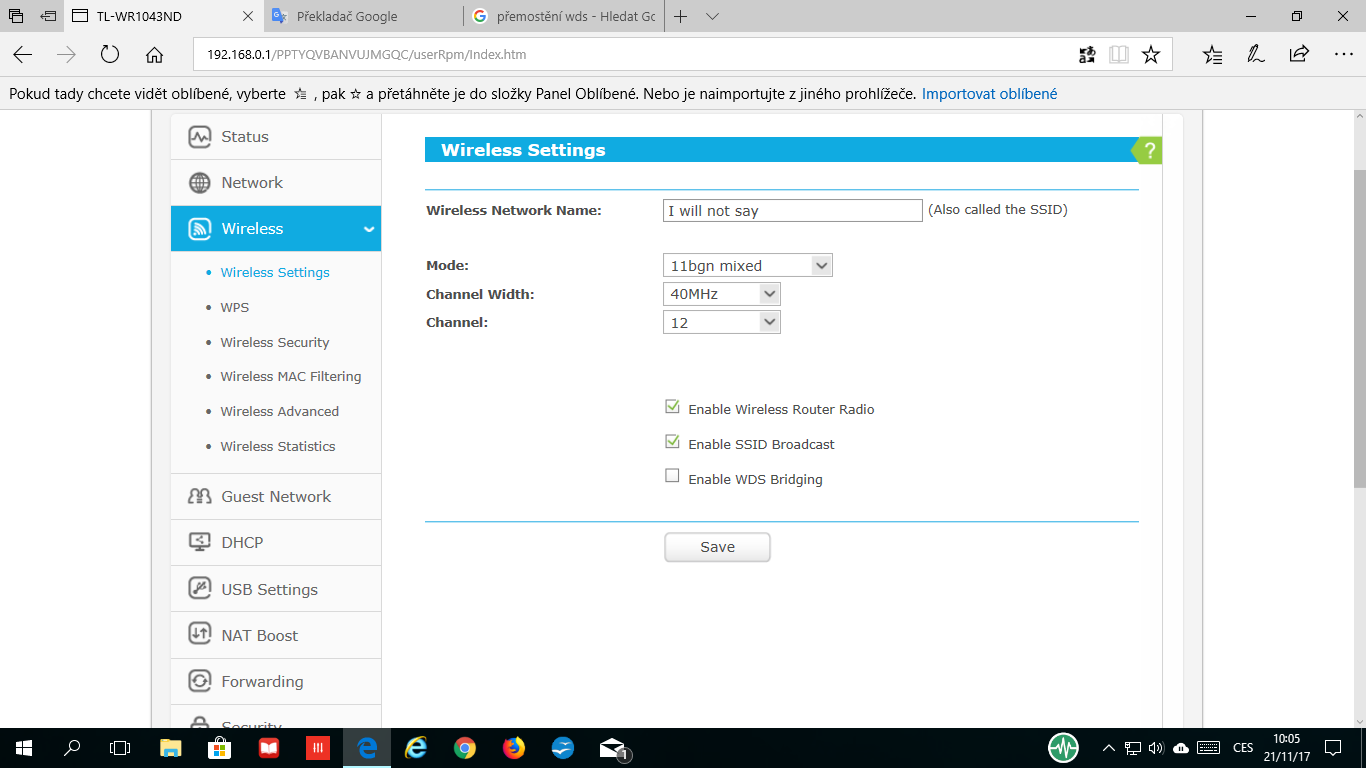Click the USB Settings plug icon
This screenshot has width=1366, height=768.
(200, 589)
